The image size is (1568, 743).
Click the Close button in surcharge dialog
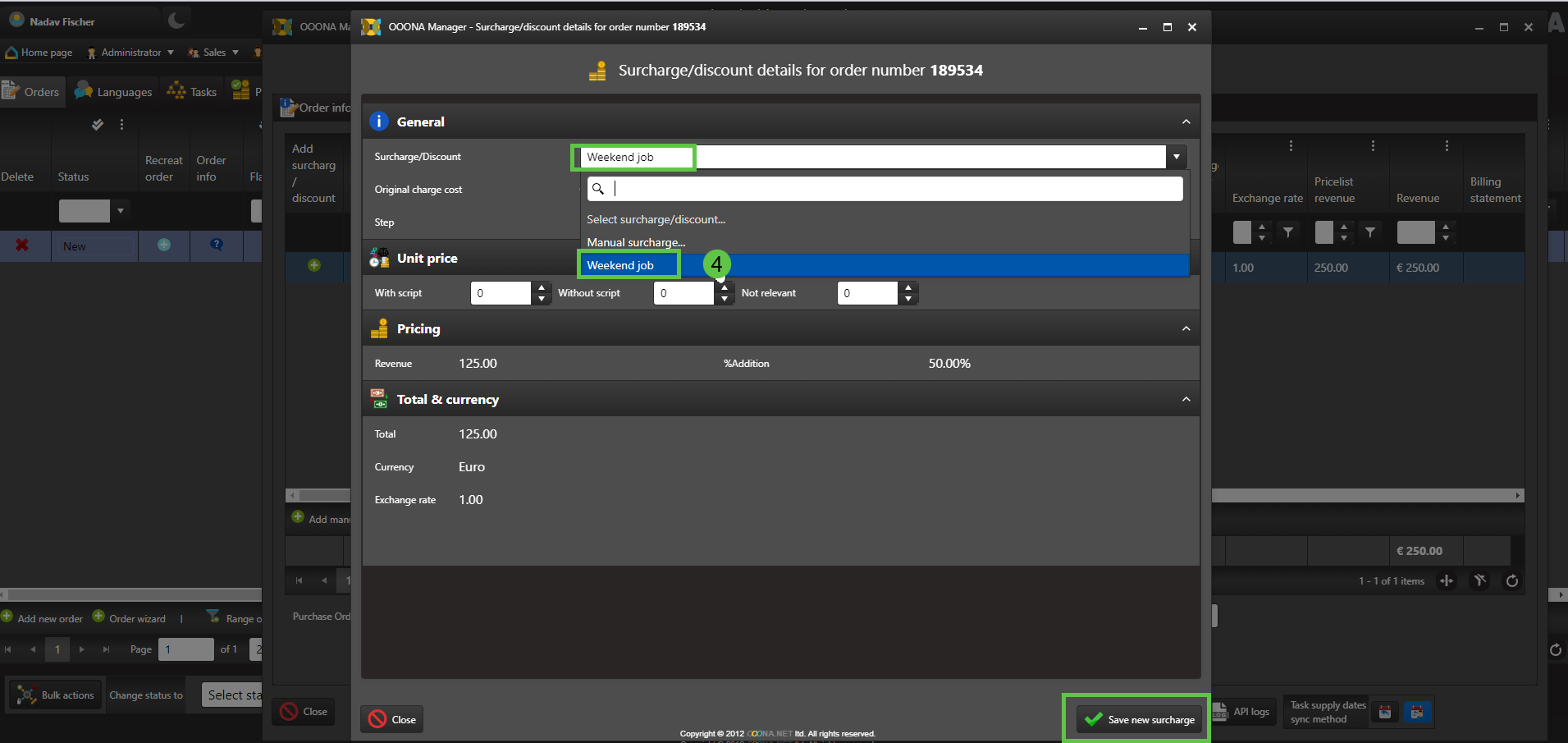(x=392, y=720)
